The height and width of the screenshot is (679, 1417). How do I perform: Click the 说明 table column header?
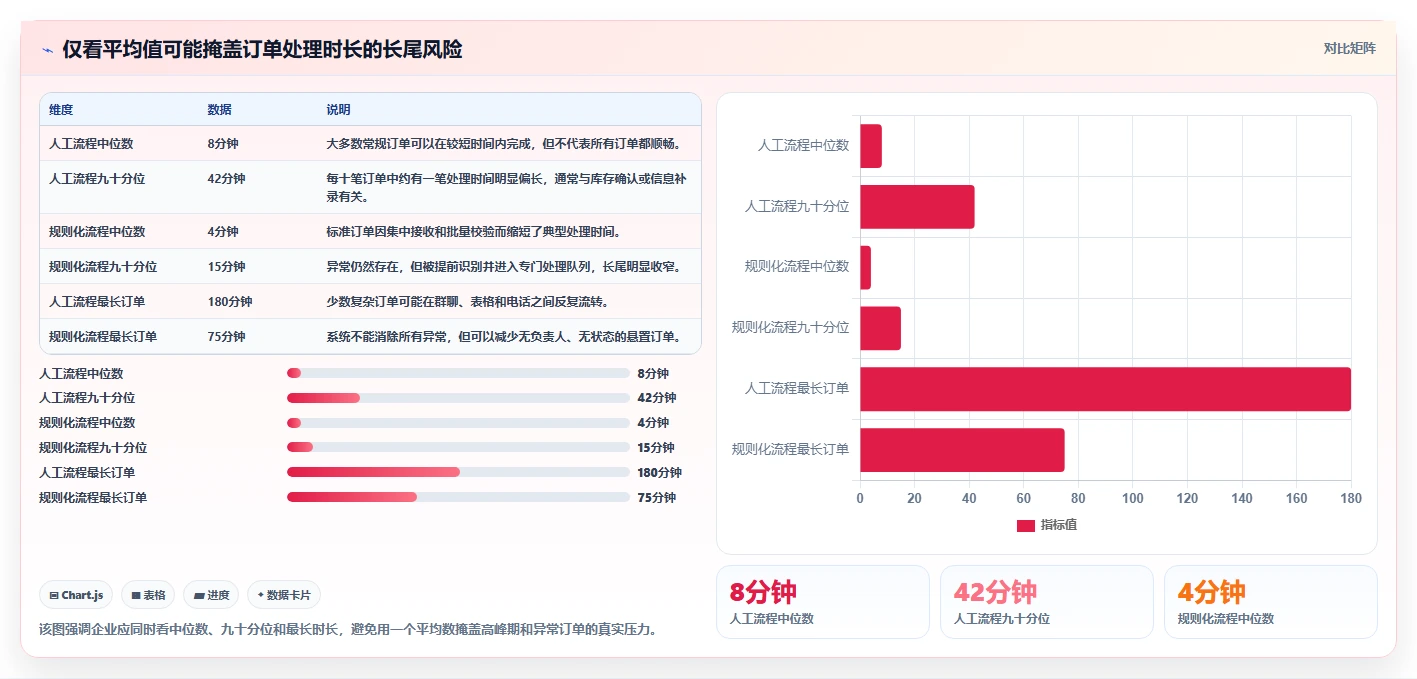point(338,110)
